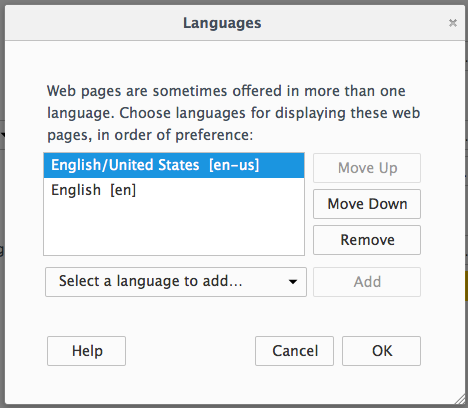Click the Languages title bar text
The width and height of the screenshot is (468, 408).
pos(222,23)
